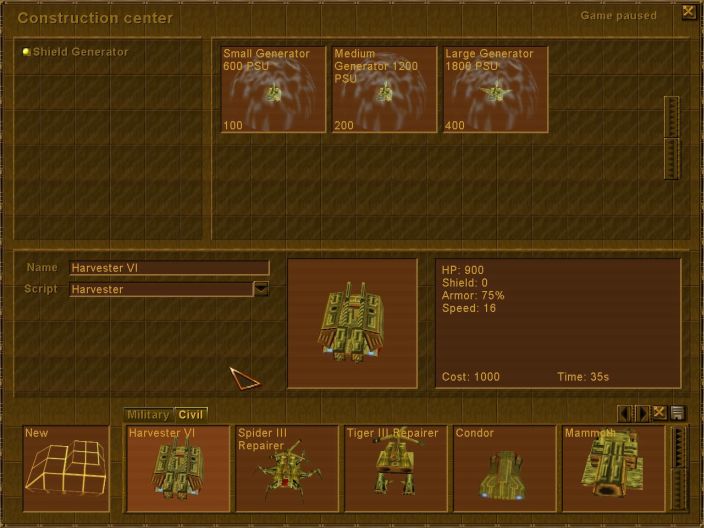This screenshot has height=528, width=704.
Task: Click the Armor: 75% stat
Action: point(473,295)
